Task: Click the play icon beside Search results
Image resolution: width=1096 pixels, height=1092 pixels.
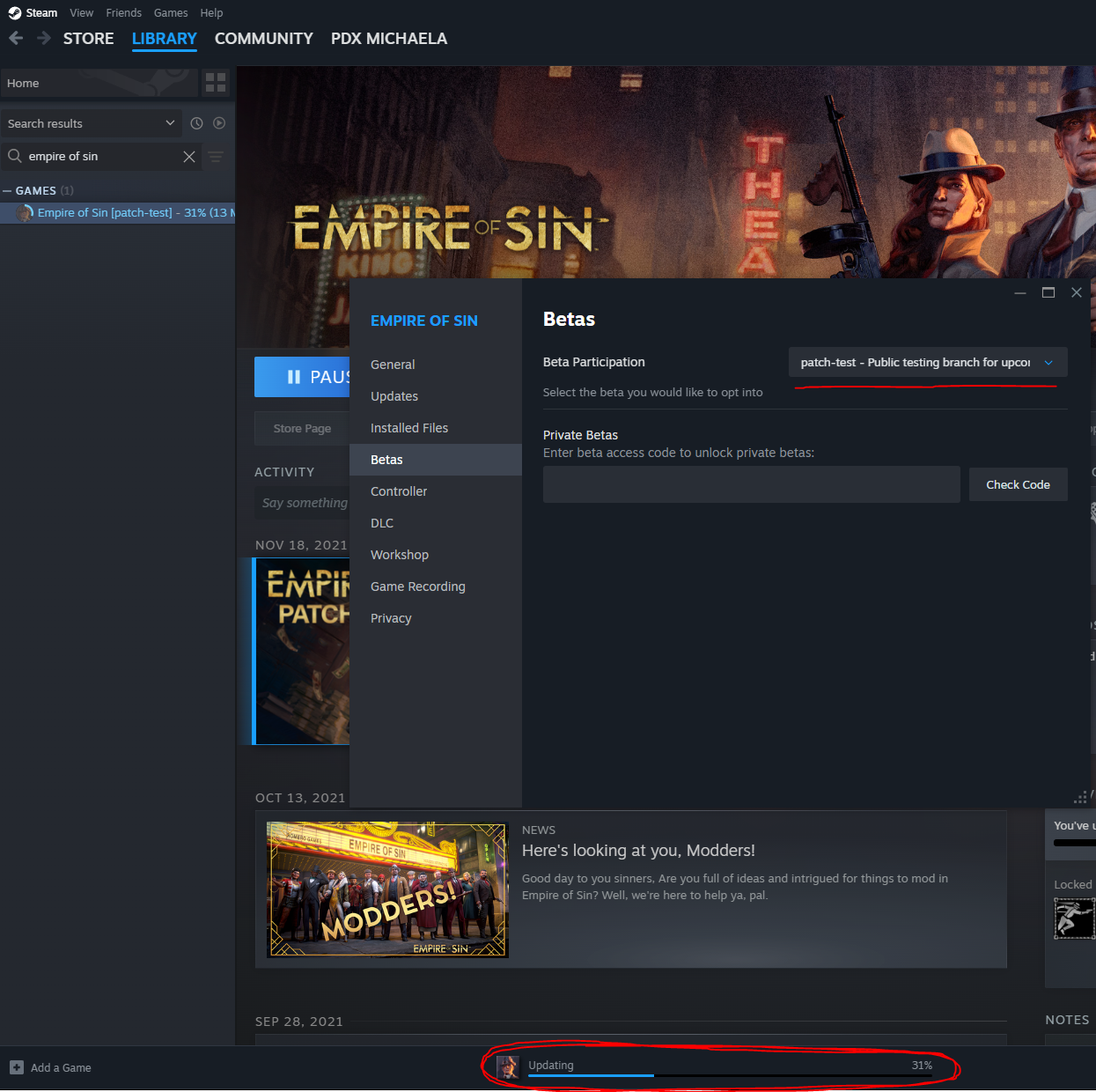Action: [x=219, y=123]
